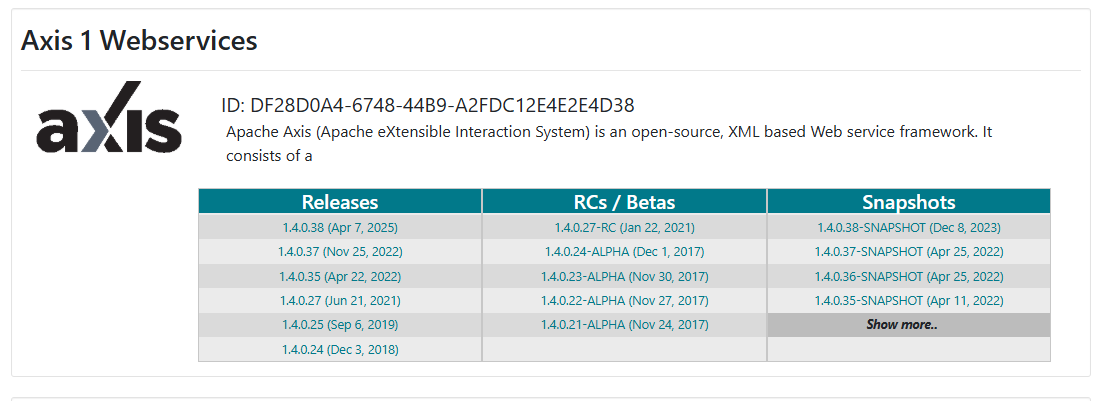Open 1.4.0.27-RC (Jan 22, 2021) build
Image resolution: width=1115 pixels, height=401 pixels.
point(624,228)
